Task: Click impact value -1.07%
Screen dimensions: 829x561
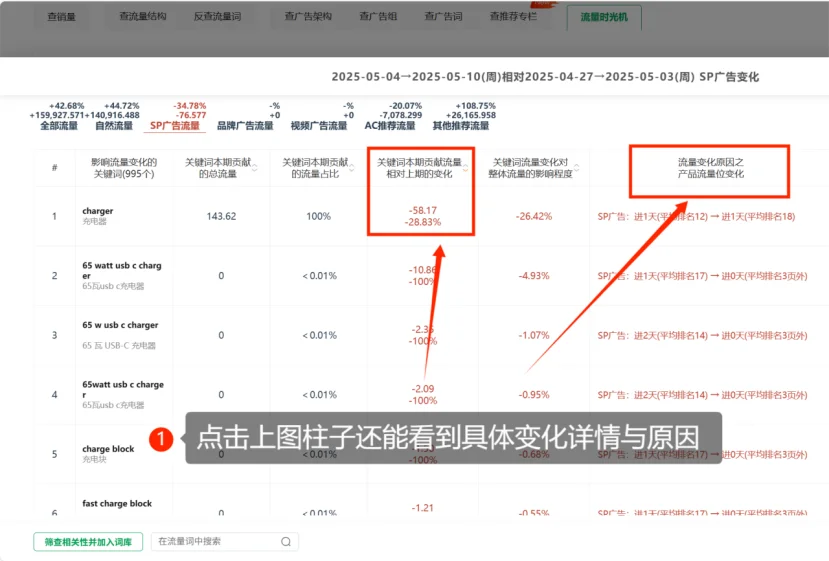Action: click(x=534, y=335)
